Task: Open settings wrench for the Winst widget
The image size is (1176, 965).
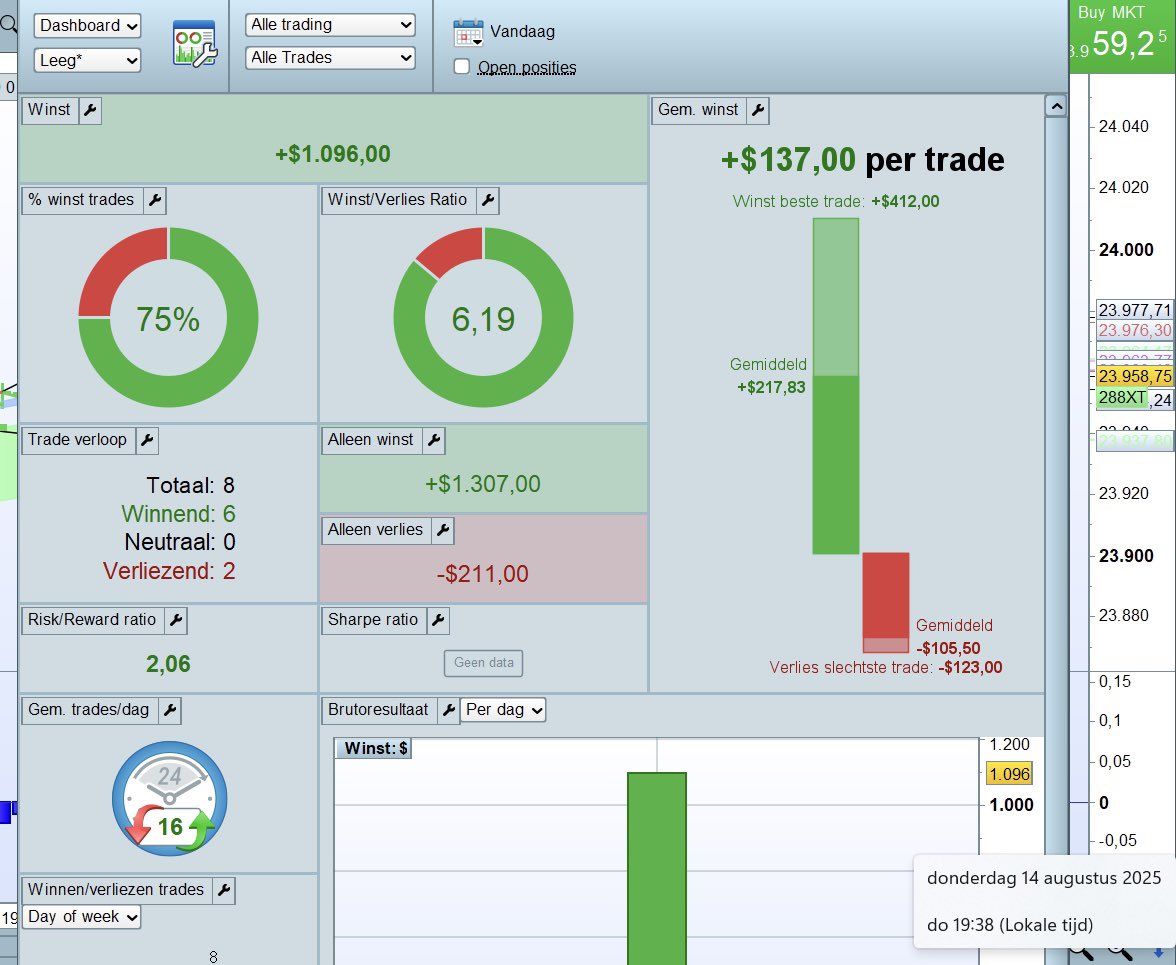Action: (x=90, y=110)
